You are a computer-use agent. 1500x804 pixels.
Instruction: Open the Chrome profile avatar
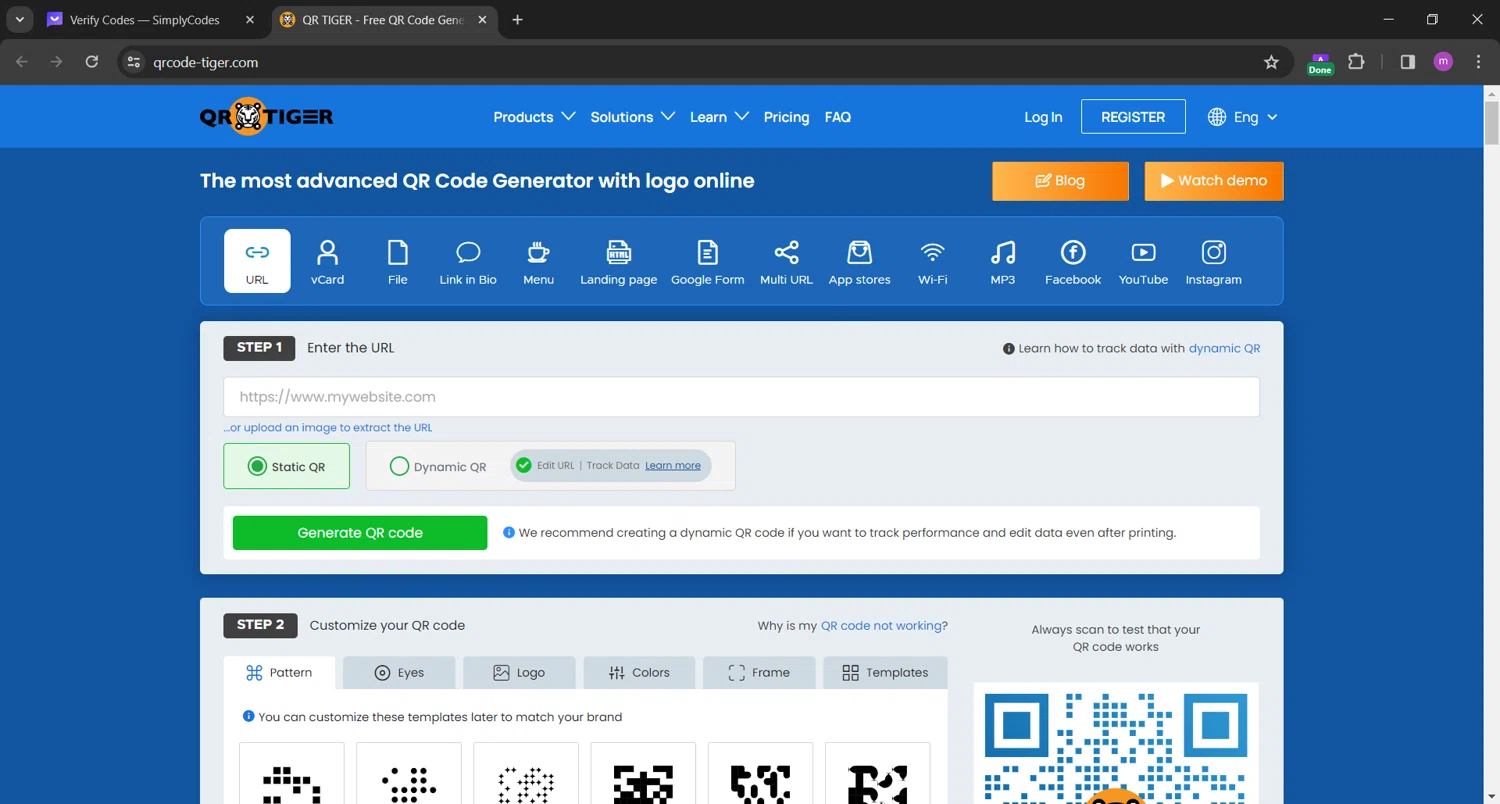point(1443,62)
